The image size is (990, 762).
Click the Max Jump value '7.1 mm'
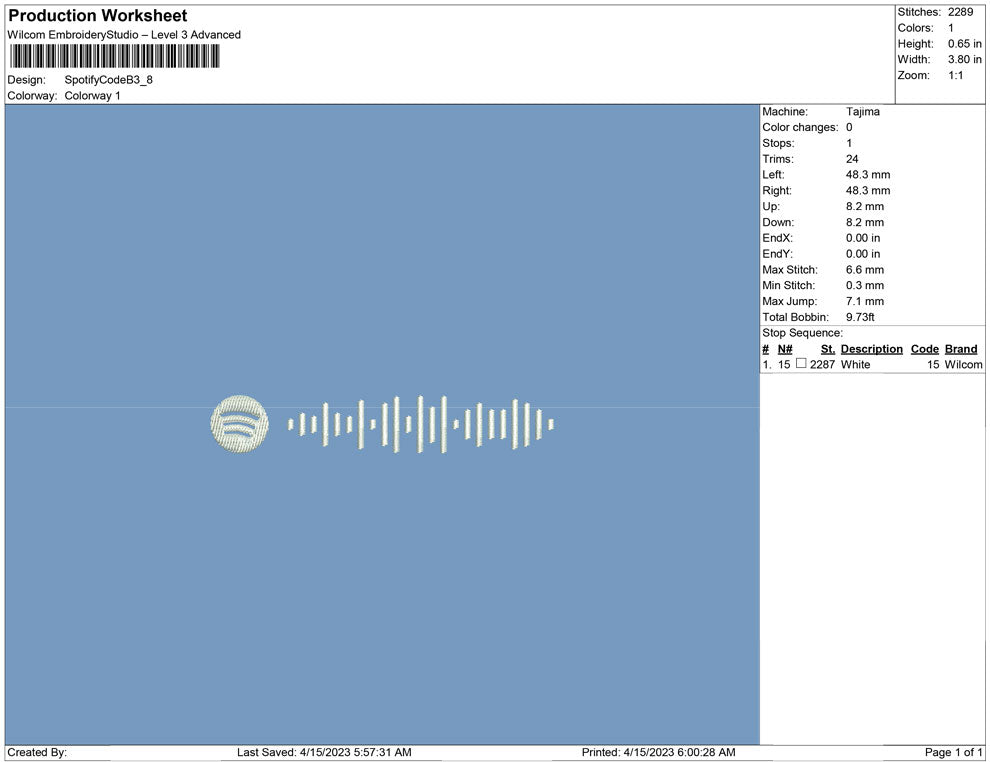(864, 301)
